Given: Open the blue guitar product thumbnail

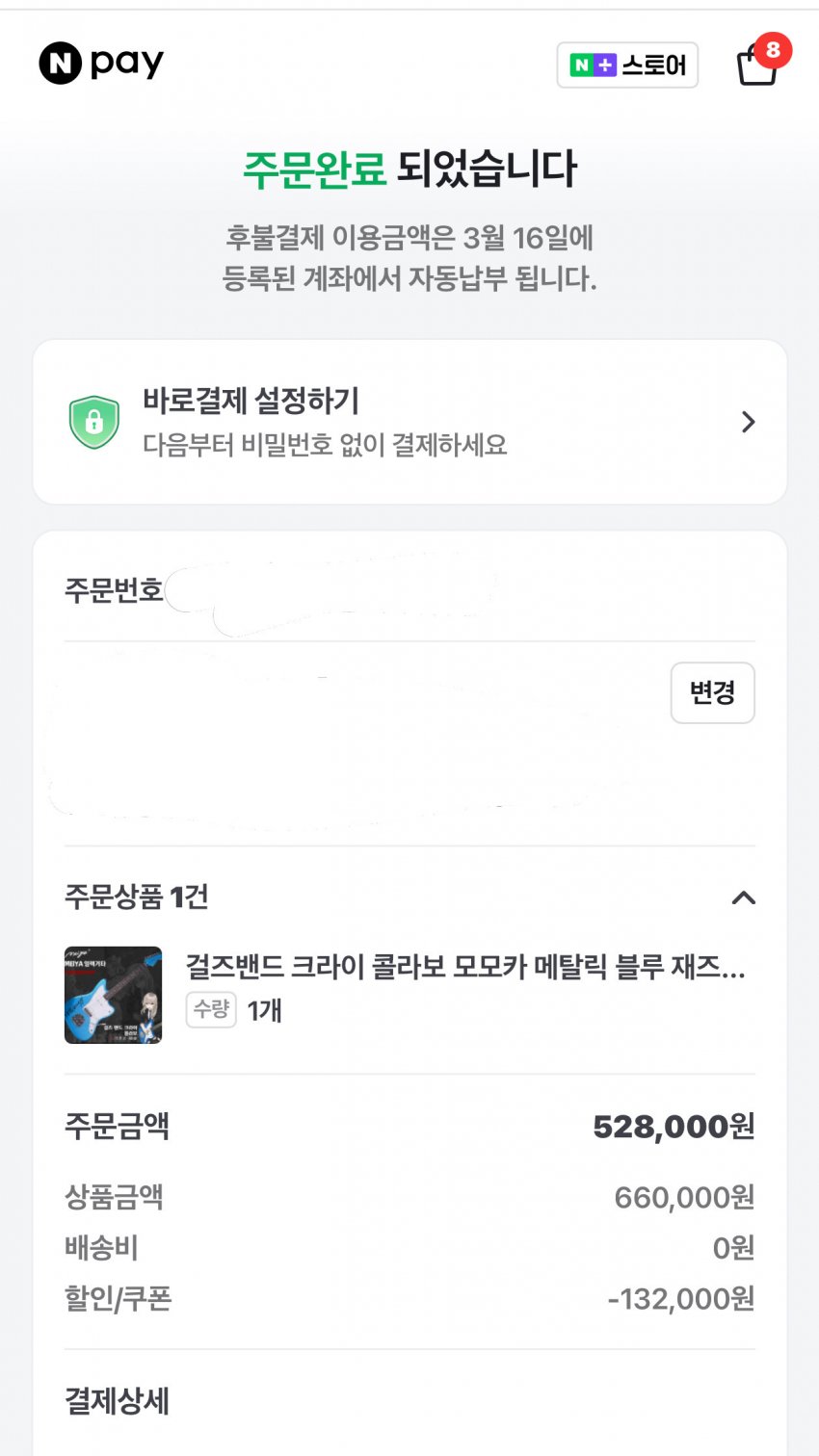Looking at the screenshot, I should [113, 995].
